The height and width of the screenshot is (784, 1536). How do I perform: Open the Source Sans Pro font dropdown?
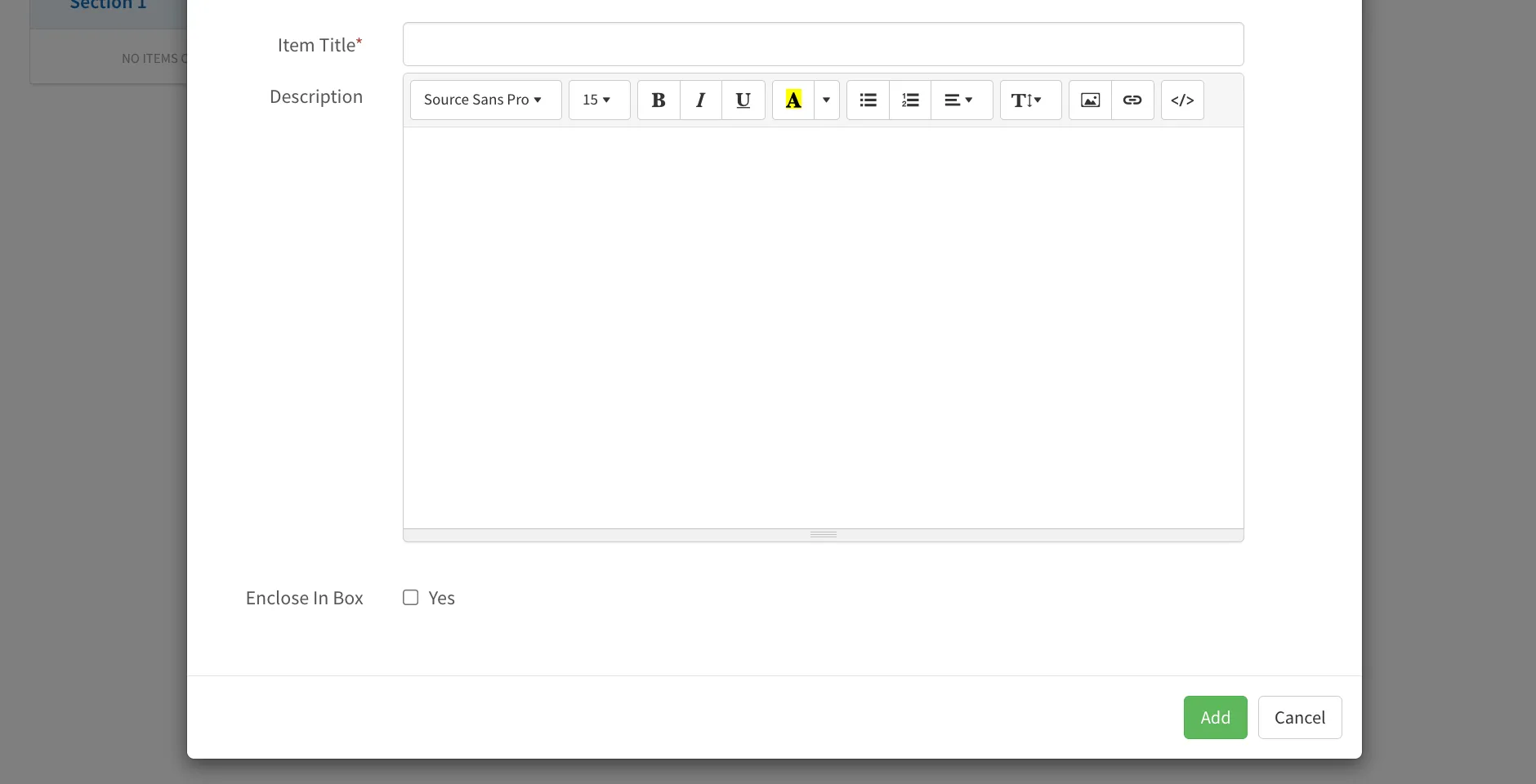[x=485, y=100]
